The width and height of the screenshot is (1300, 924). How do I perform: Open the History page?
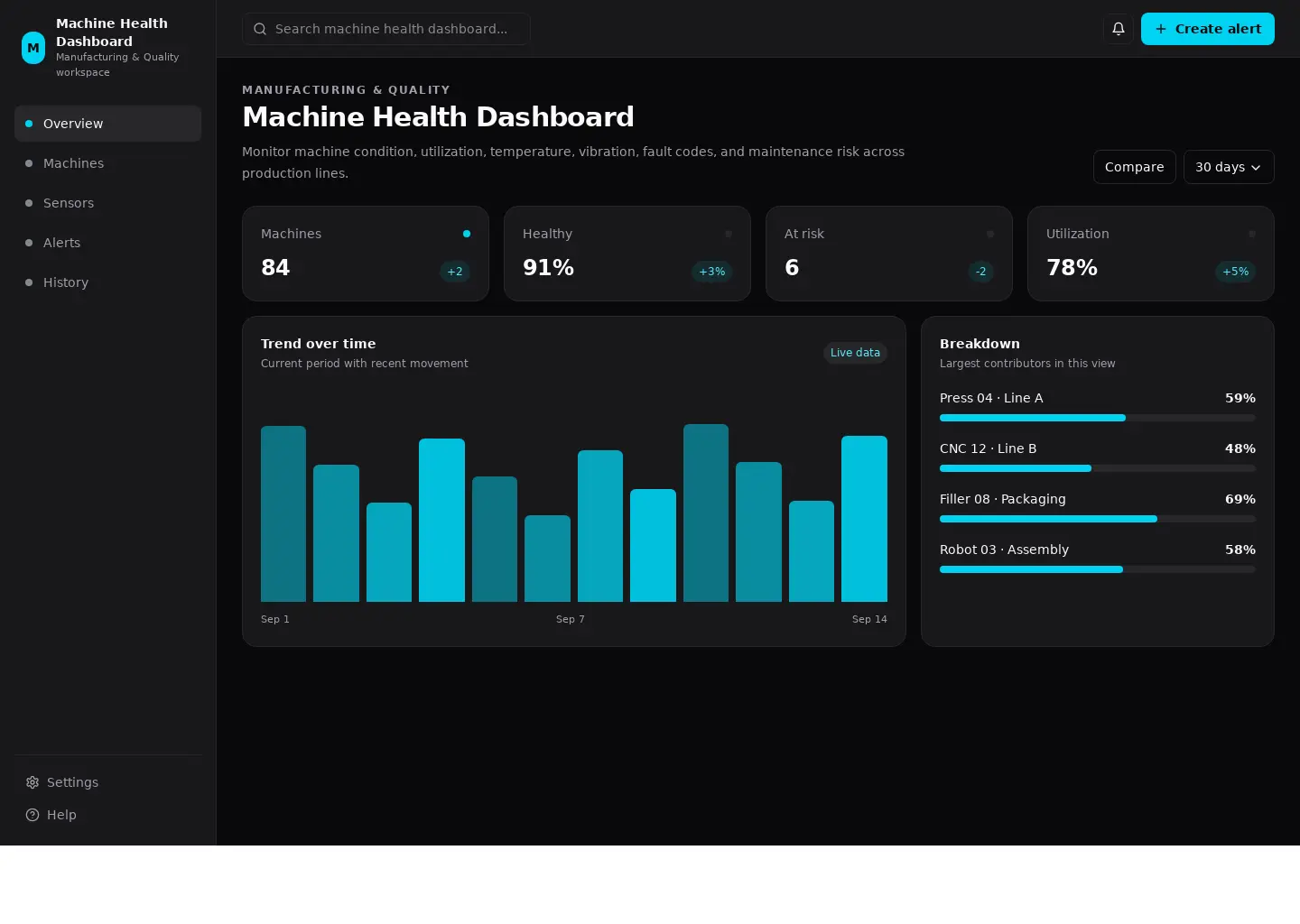click(x=107, y=282)
